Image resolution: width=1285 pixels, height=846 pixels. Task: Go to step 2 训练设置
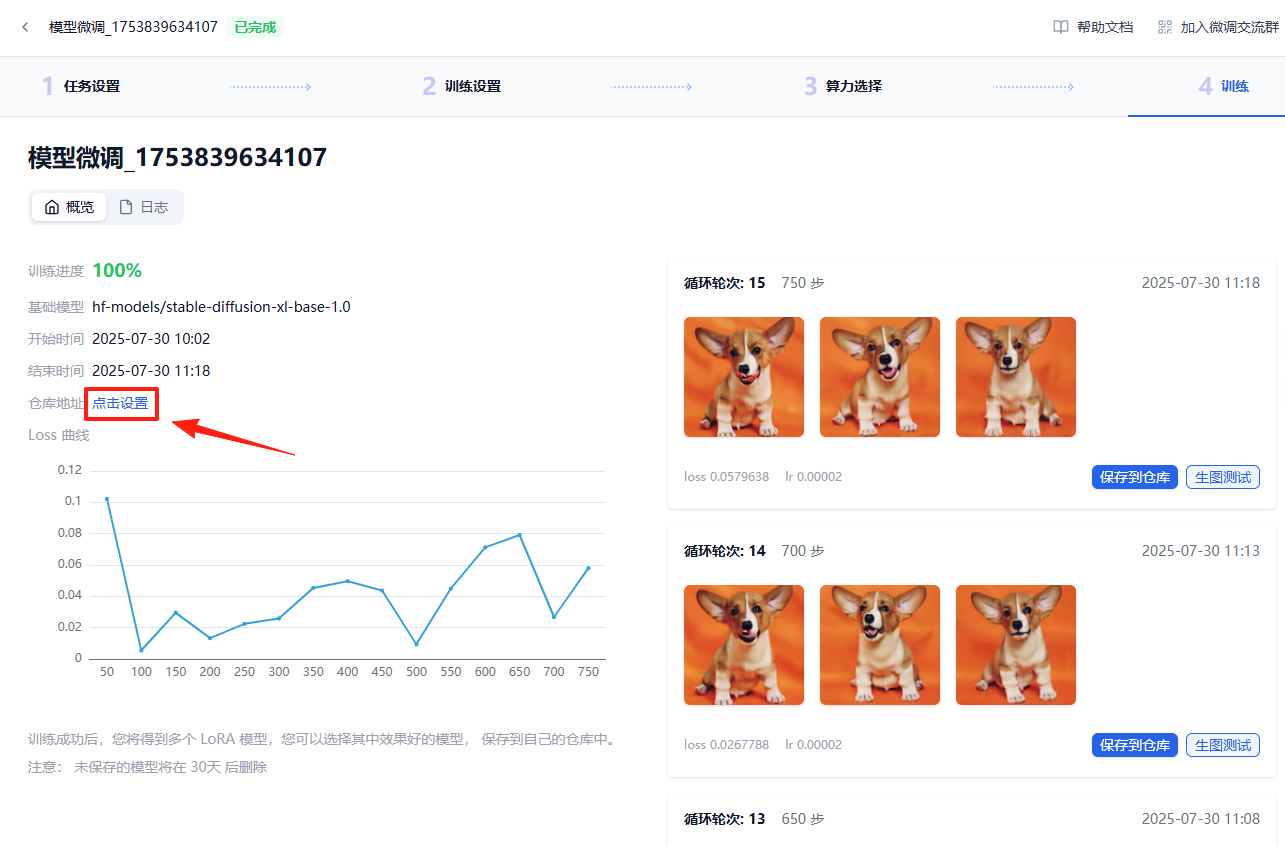click(x=462, y=86)
